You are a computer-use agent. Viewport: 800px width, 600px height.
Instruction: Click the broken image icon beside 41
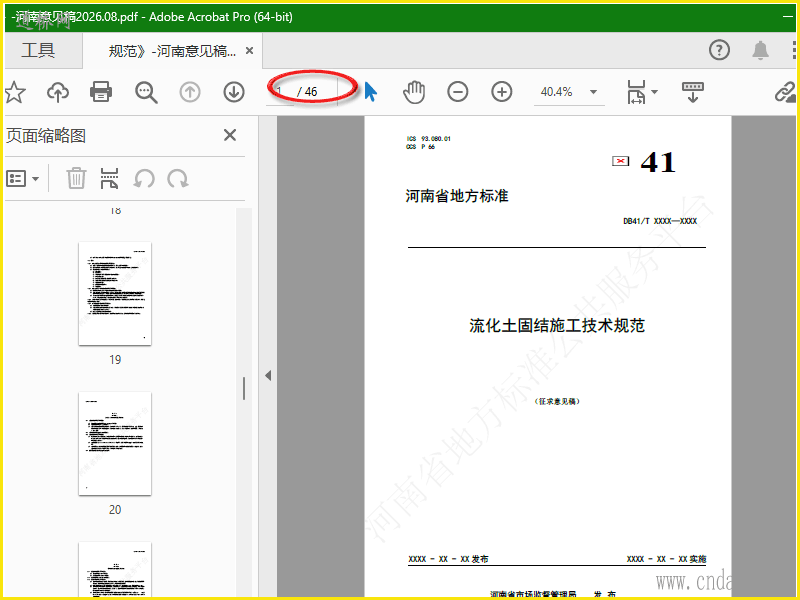(620, 161)
